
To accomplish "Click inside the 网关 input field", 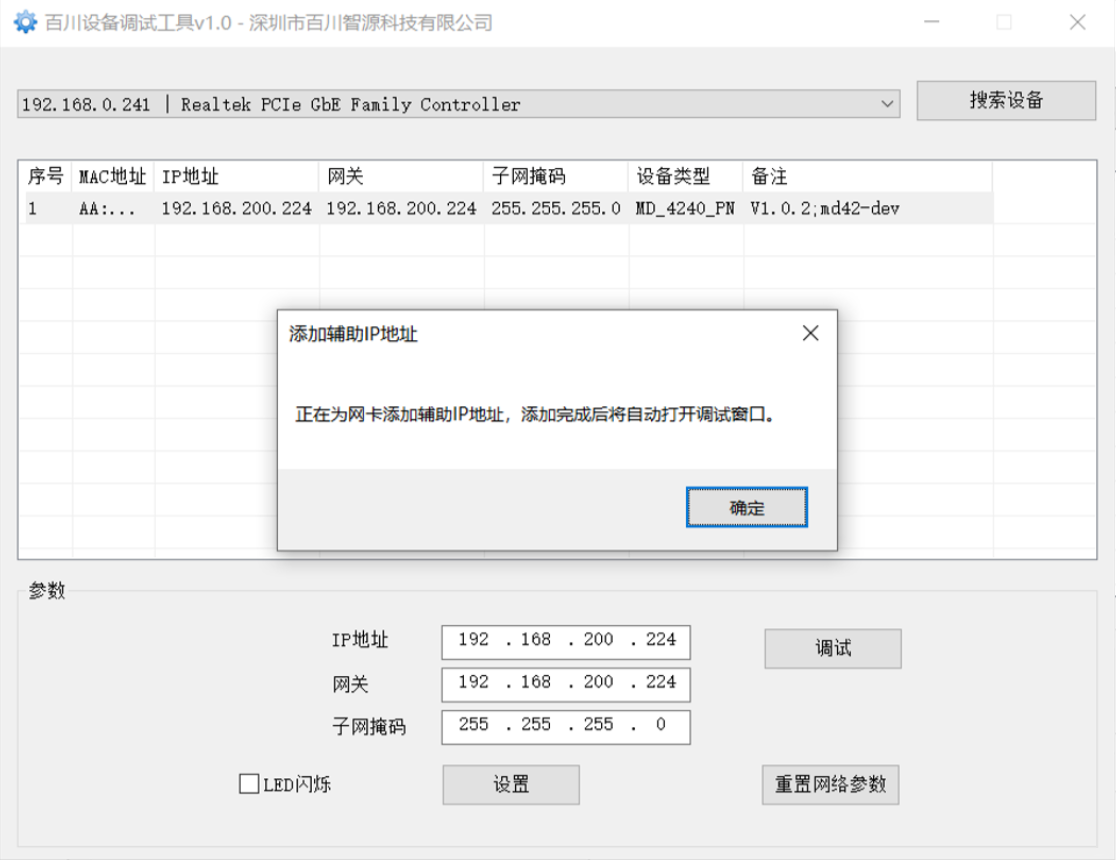I will 565,684.
